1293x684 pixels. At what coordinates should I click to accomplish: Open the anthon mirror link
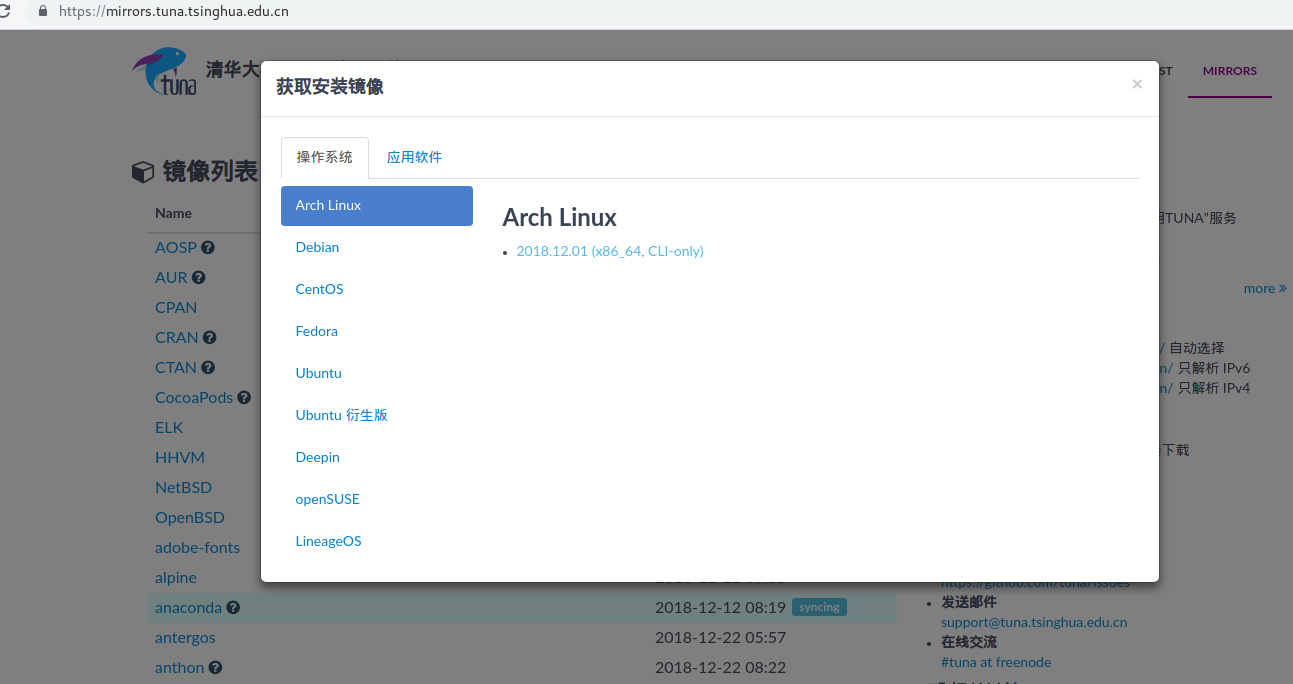[x=180, y=667]
